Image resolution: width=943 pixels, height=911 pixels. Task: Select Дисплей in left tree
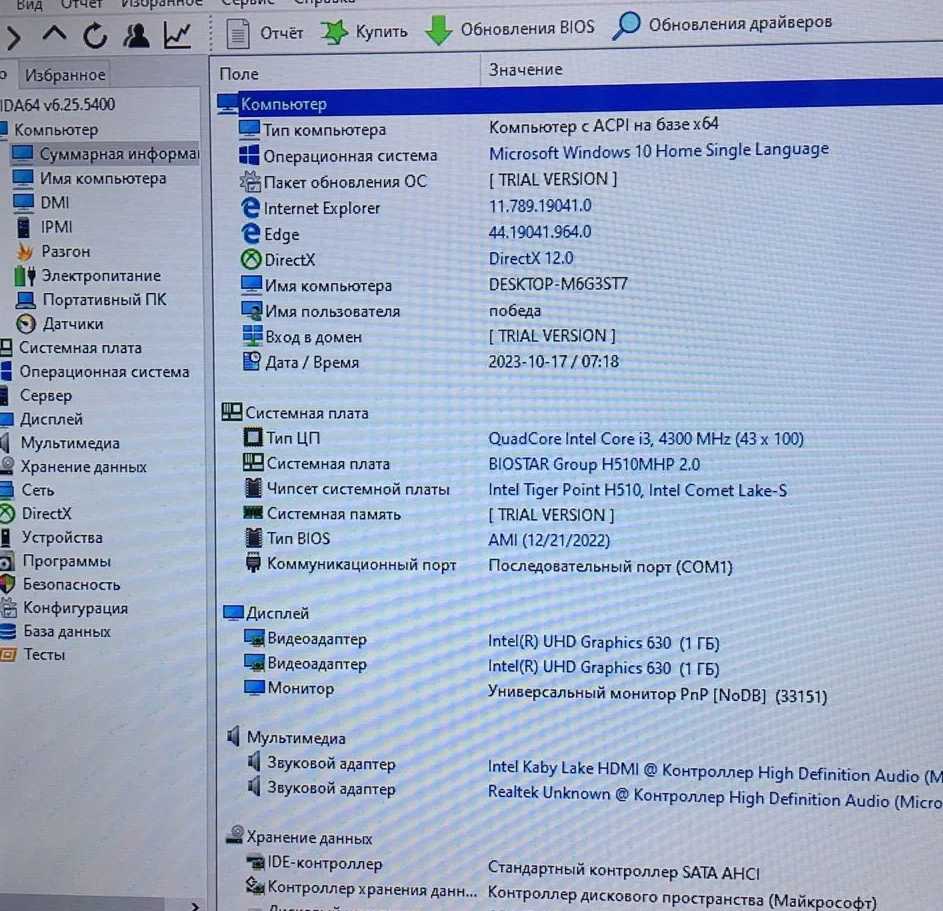point(42,419)
